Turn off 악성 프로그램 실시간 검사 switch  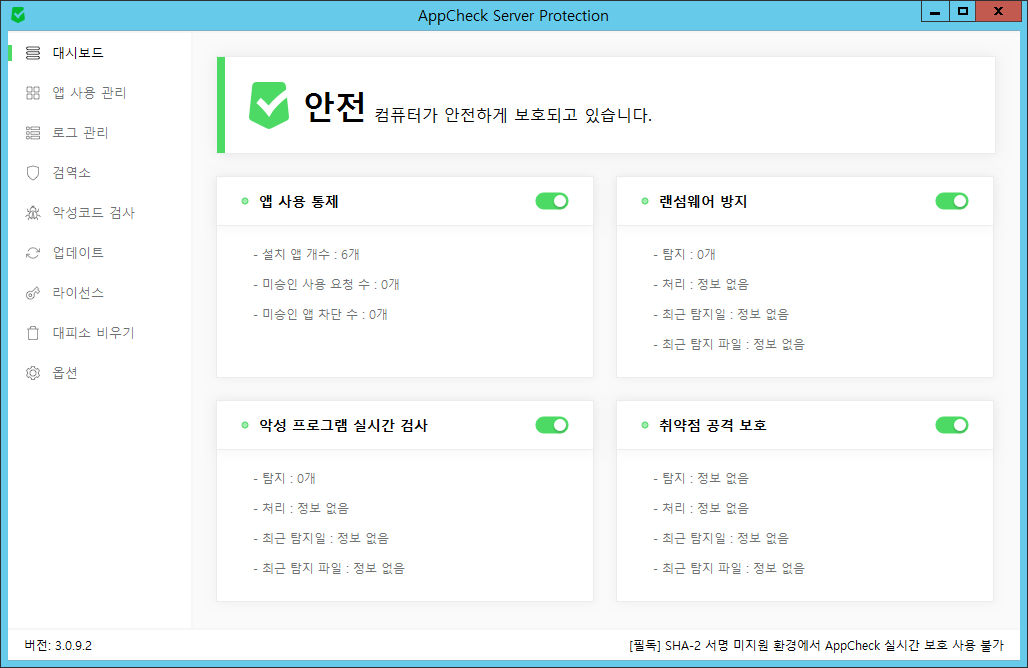[551, 425]
